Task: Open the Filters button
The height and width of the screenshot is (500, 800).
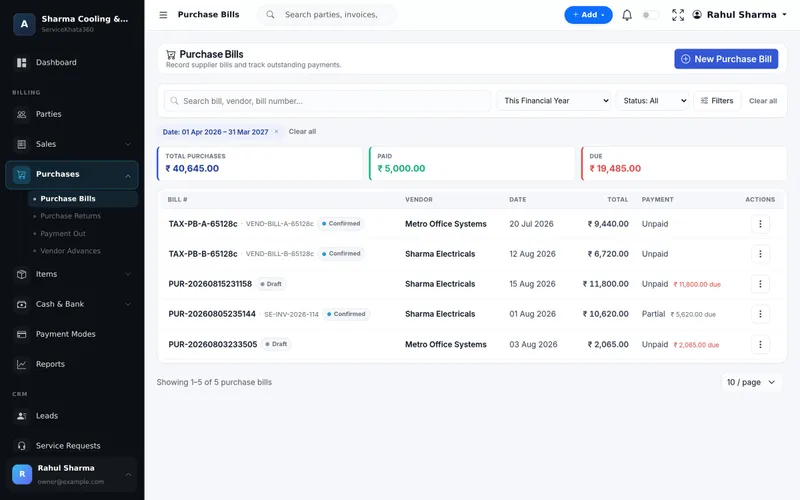Action: tap(717, 101)
